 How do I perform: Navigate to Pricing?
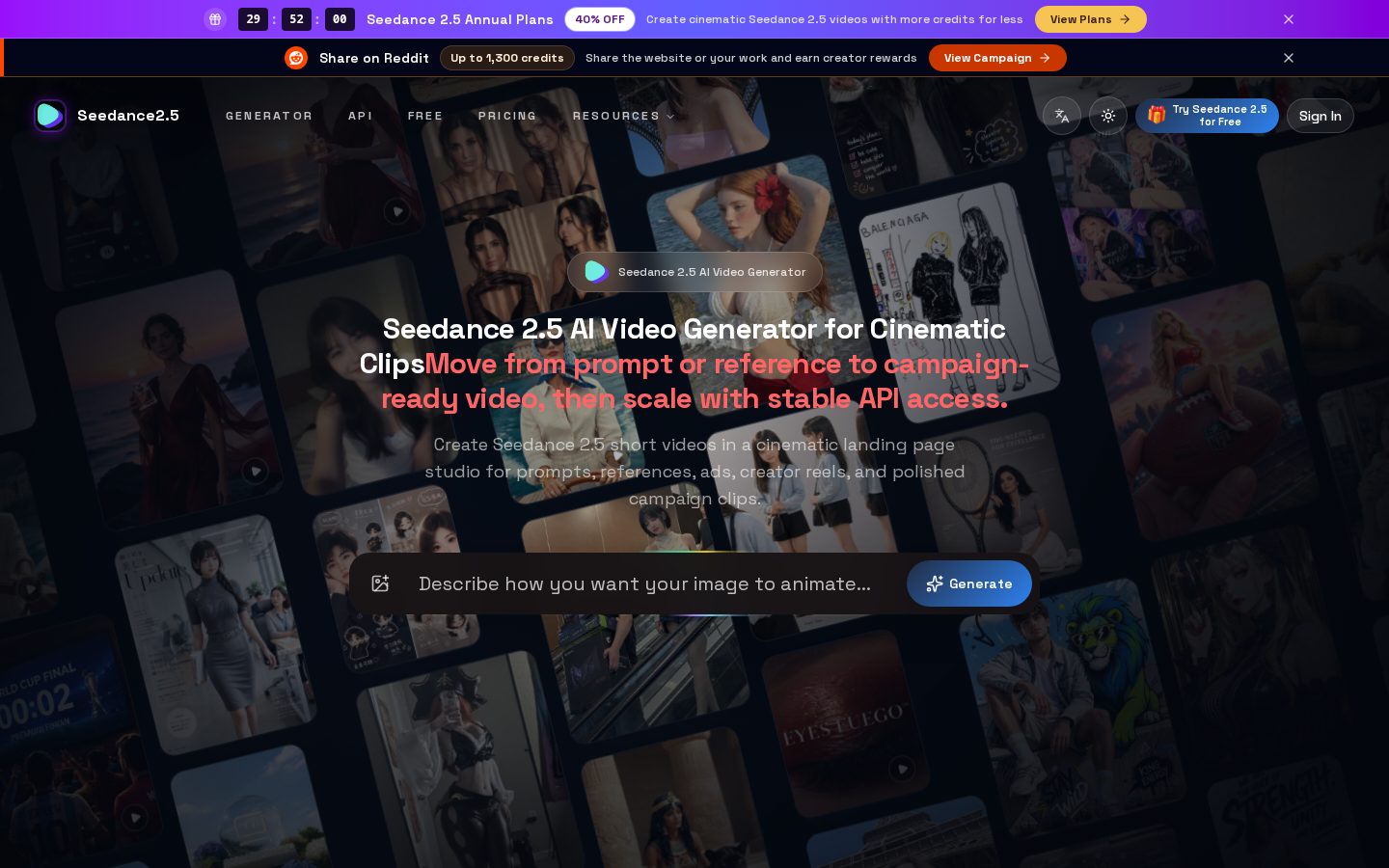click(x=507, y=116)
